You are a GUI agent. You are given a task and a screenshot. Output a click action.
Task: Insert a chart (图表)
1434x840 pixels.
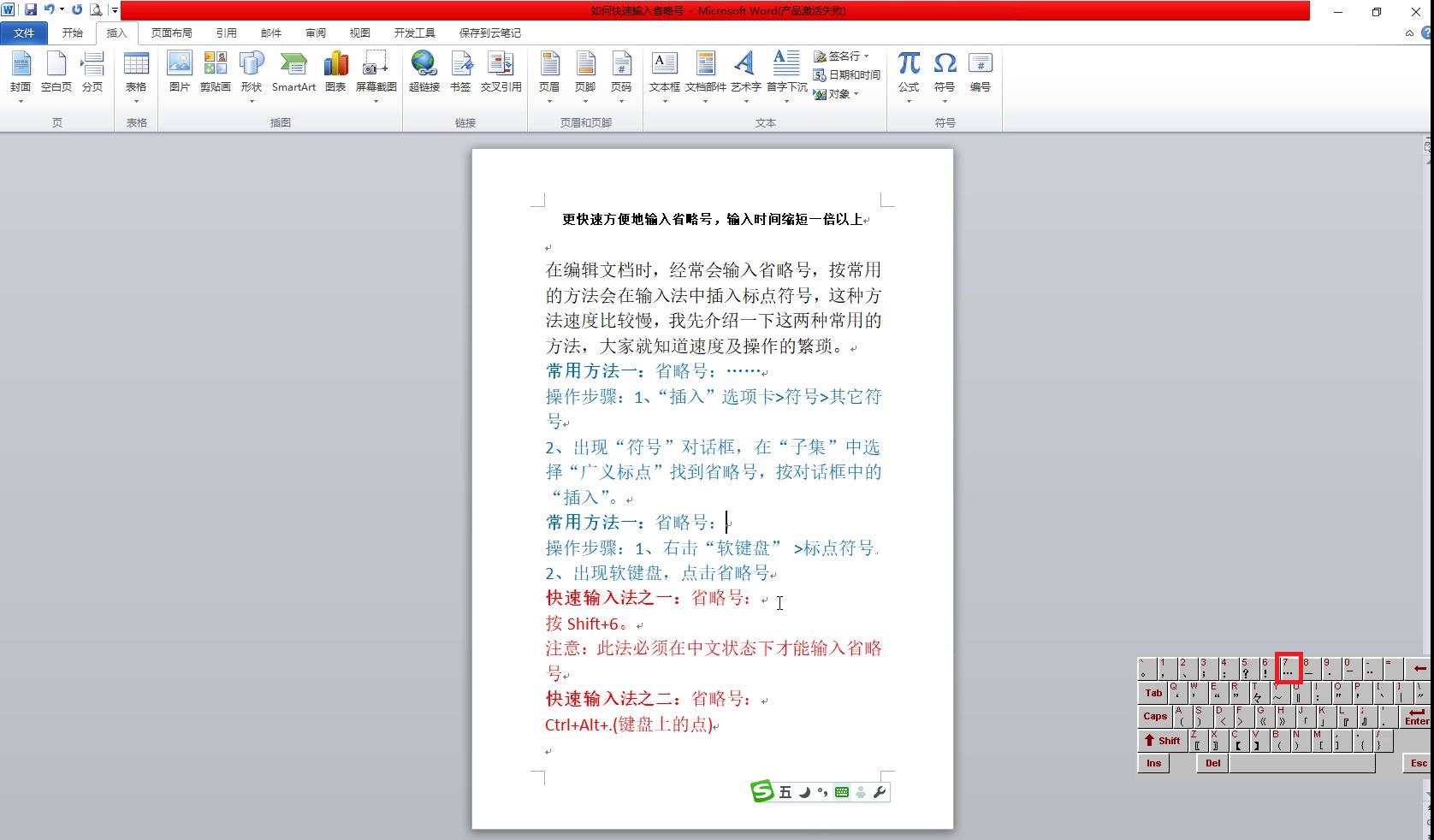335,72
